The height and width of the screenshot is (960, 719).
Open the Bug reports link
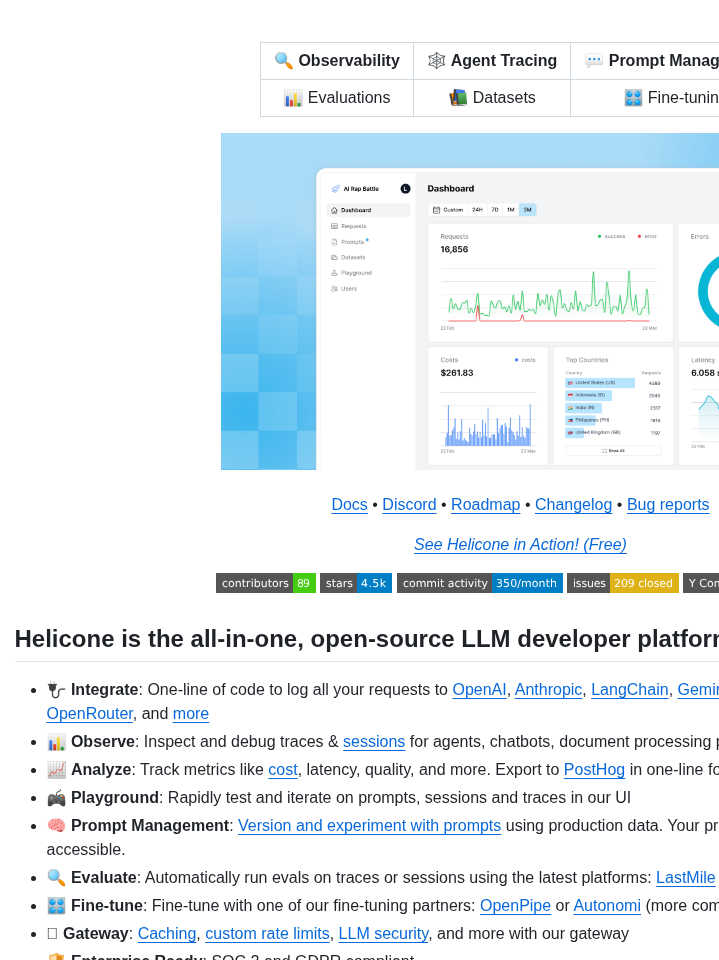(x=668, y=504)
